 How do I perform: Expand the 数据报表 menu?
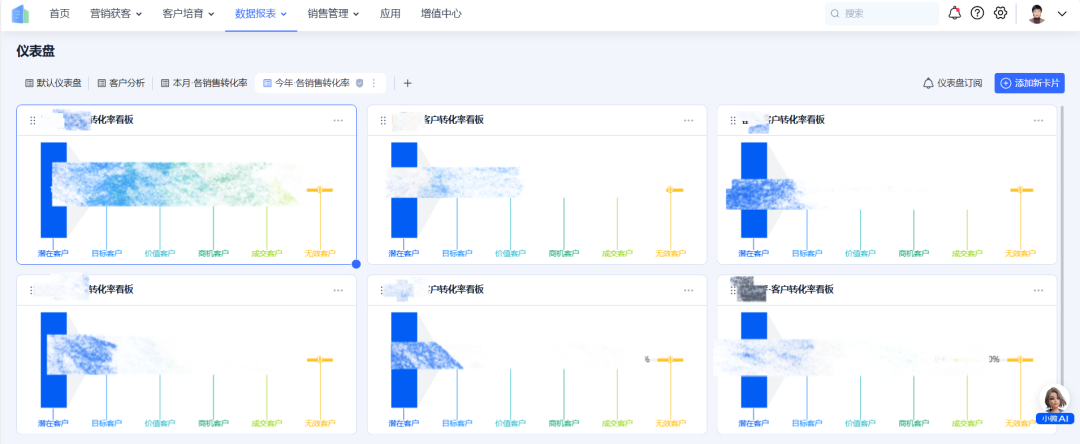tap(260, 14)
